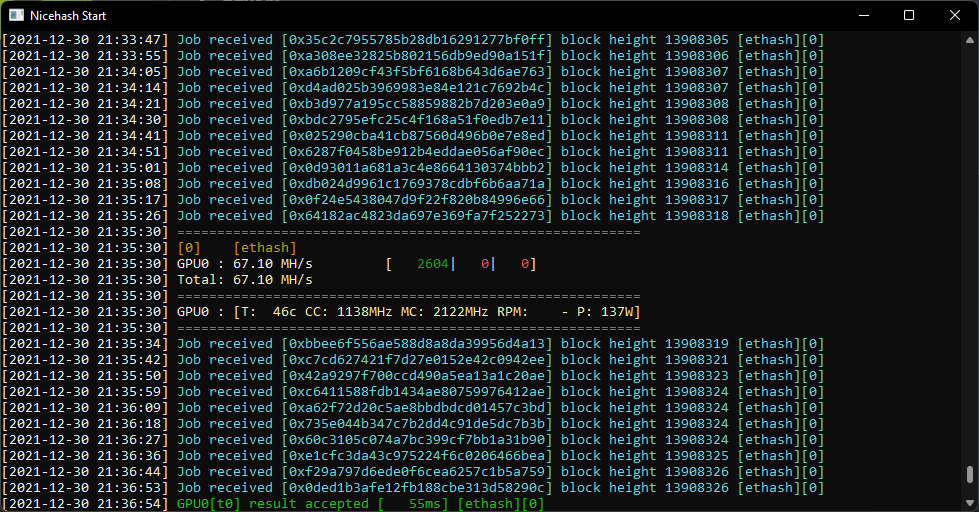Click the scrollbar down arrow
979x512 pixels.
pos(970,503)
